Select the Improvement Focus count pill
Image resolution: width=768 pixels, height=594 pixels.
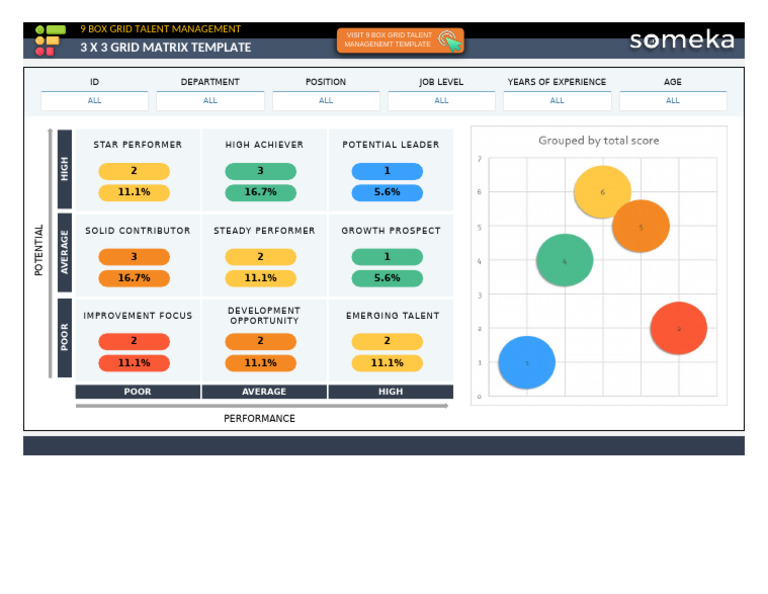click(x=134, y=341)
